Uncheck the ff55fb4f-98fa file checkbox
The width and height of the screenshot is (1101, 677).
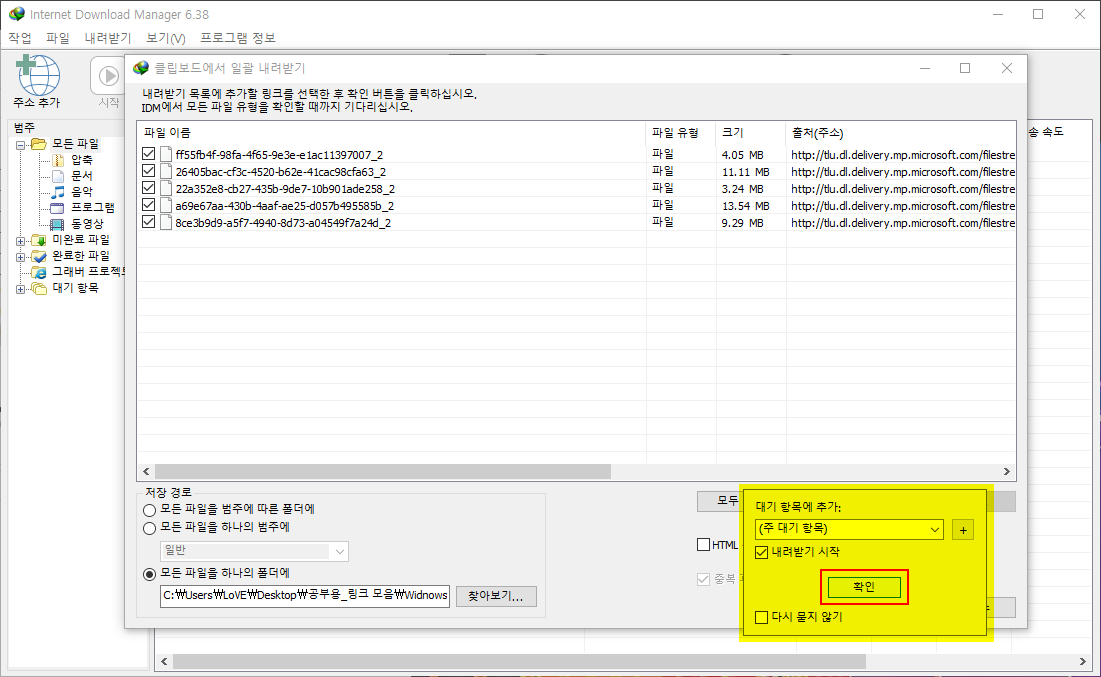tap(148, 154)
